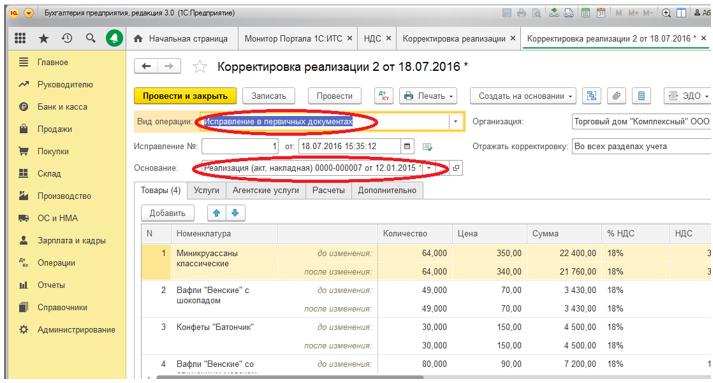Screen dimensions: 713x383
Task: Close the НДС tab
Action: 389,39
